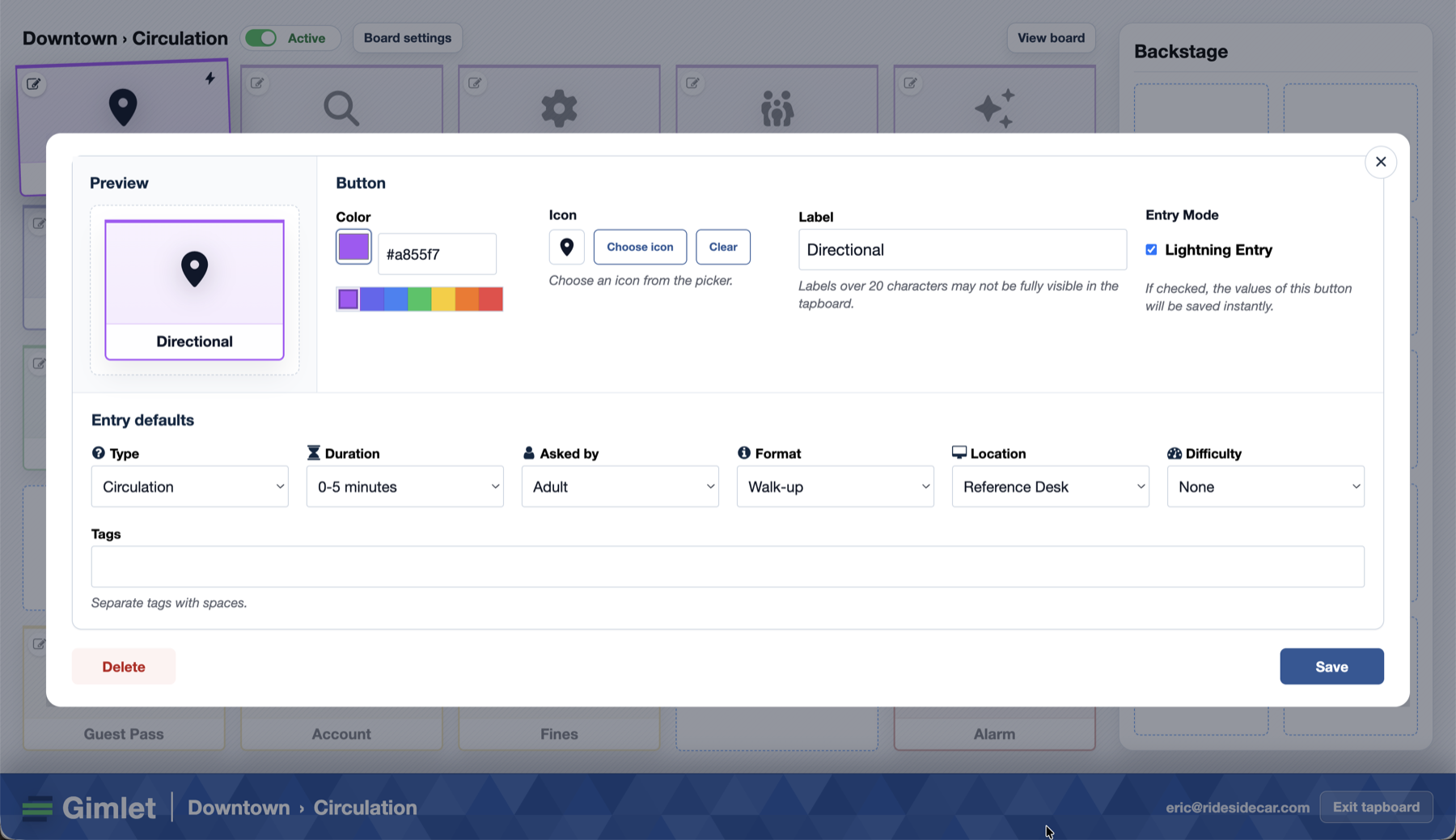
Task: Click the Fines tile behind dialog
Action: coord(559,728)
